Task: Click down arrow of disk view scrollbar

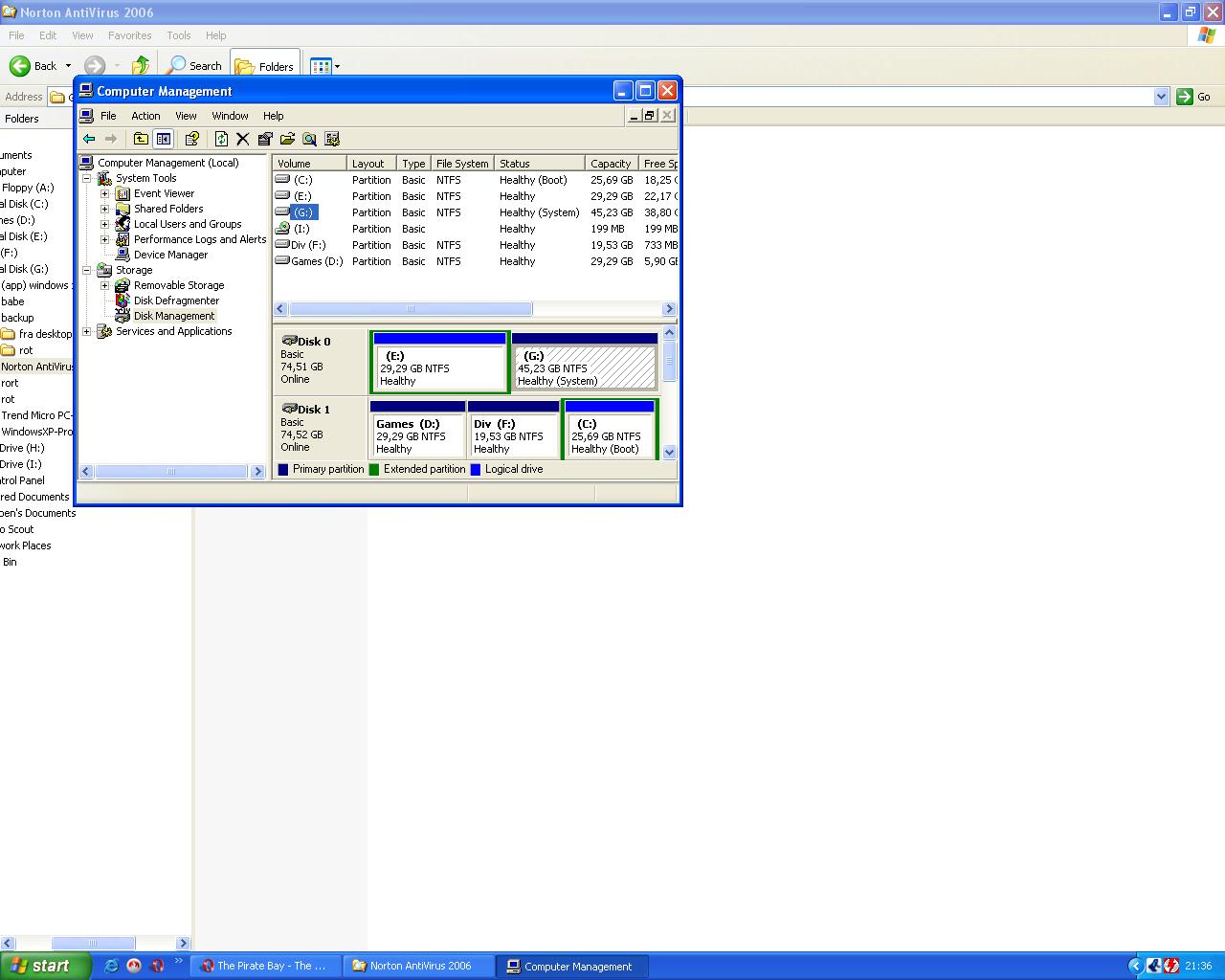Action: click(670, 452)
